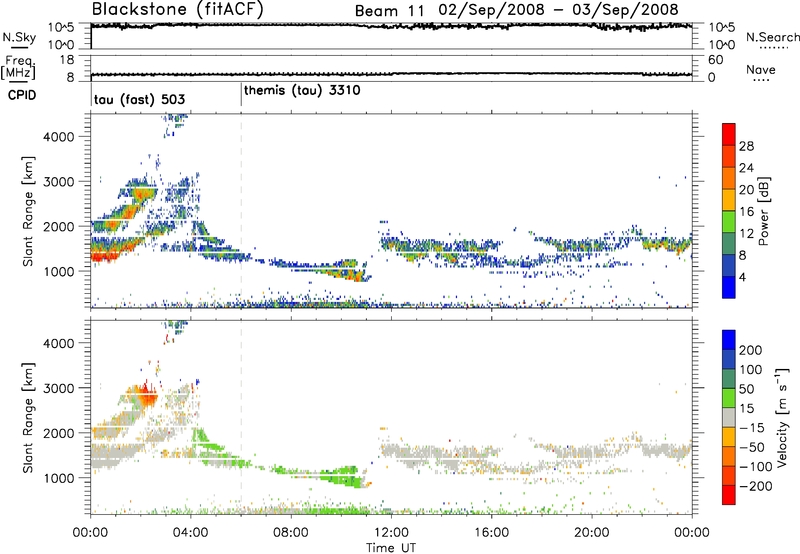This screenshot has width=800, height=554.
Task: Select the "12" label on Power colorbar
Action: pyautogui.click(x=746, y=234)
